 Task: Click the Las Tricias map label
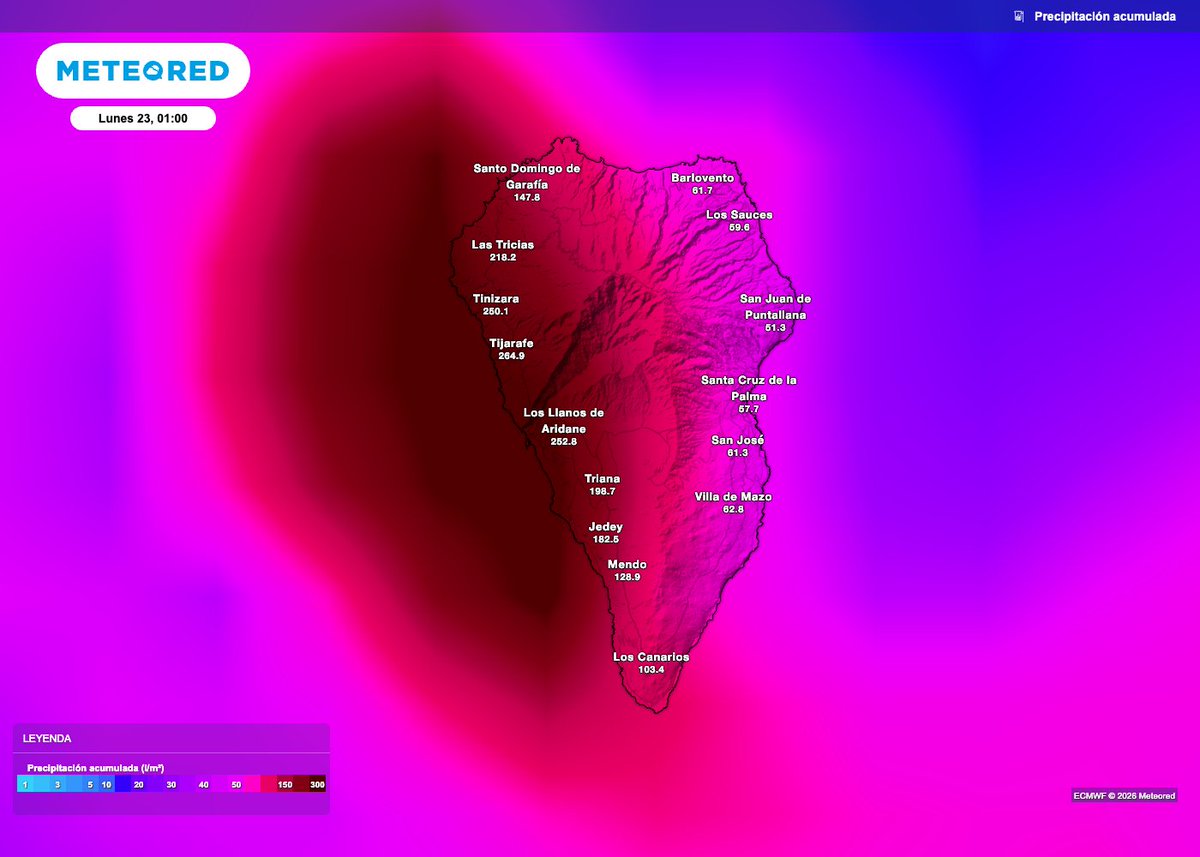click(x=503, y=245)
